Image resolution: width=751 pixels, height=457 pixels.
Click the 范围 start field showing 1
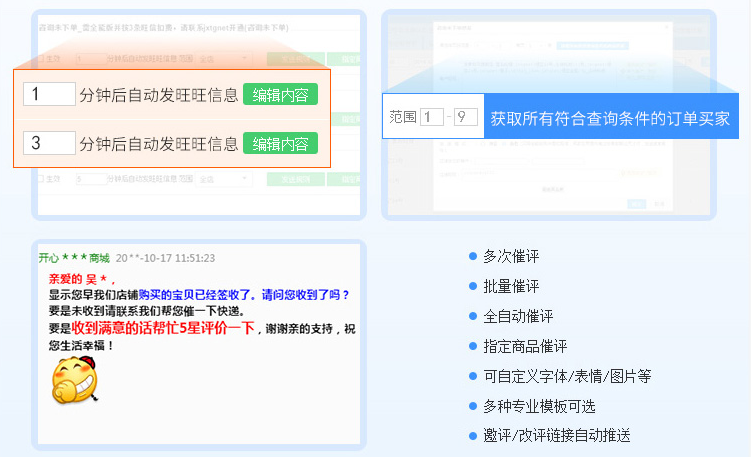tap(432, 117)
